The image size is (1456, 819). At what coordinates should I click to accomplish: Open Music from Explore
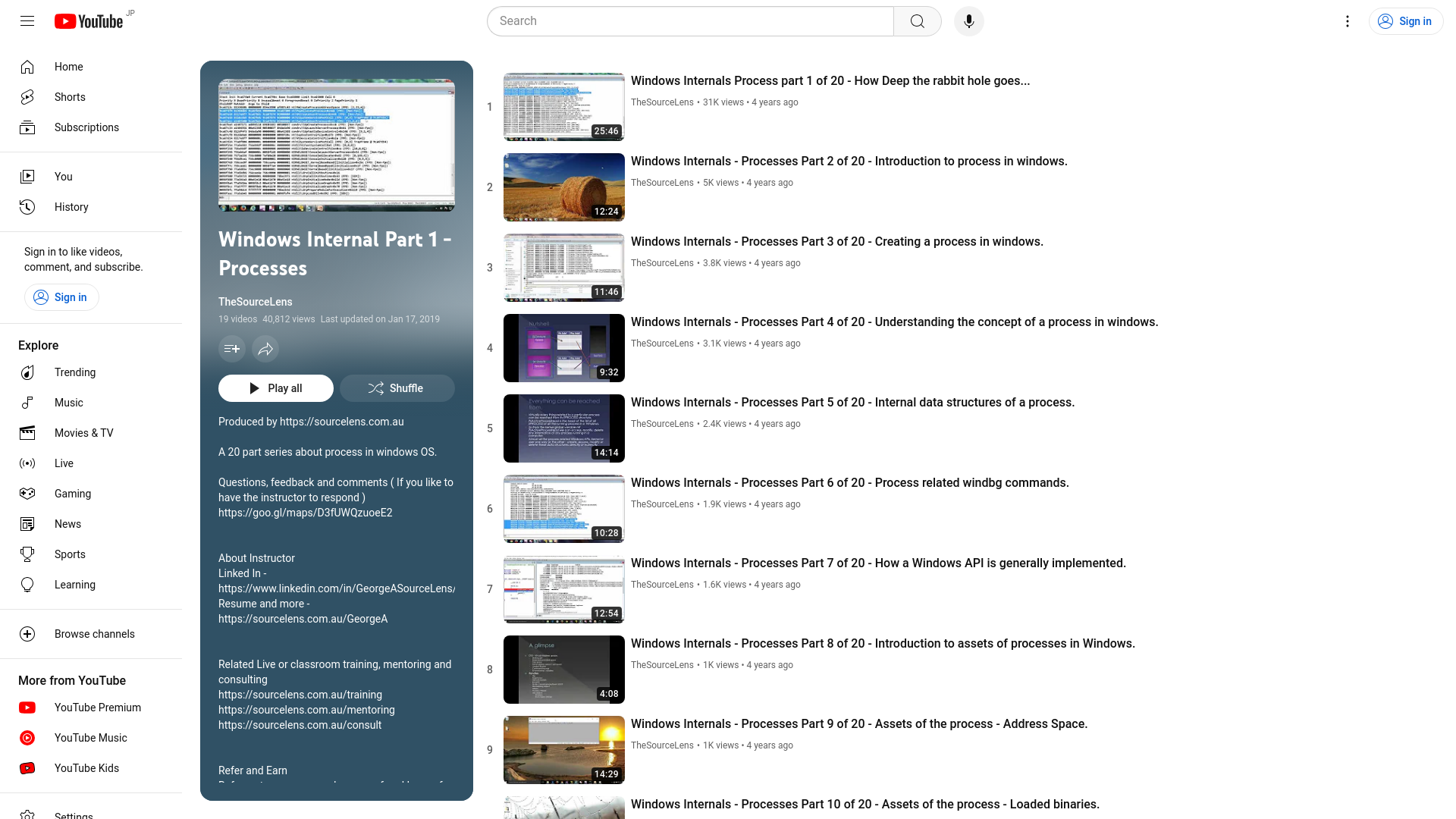coord(91,403)
